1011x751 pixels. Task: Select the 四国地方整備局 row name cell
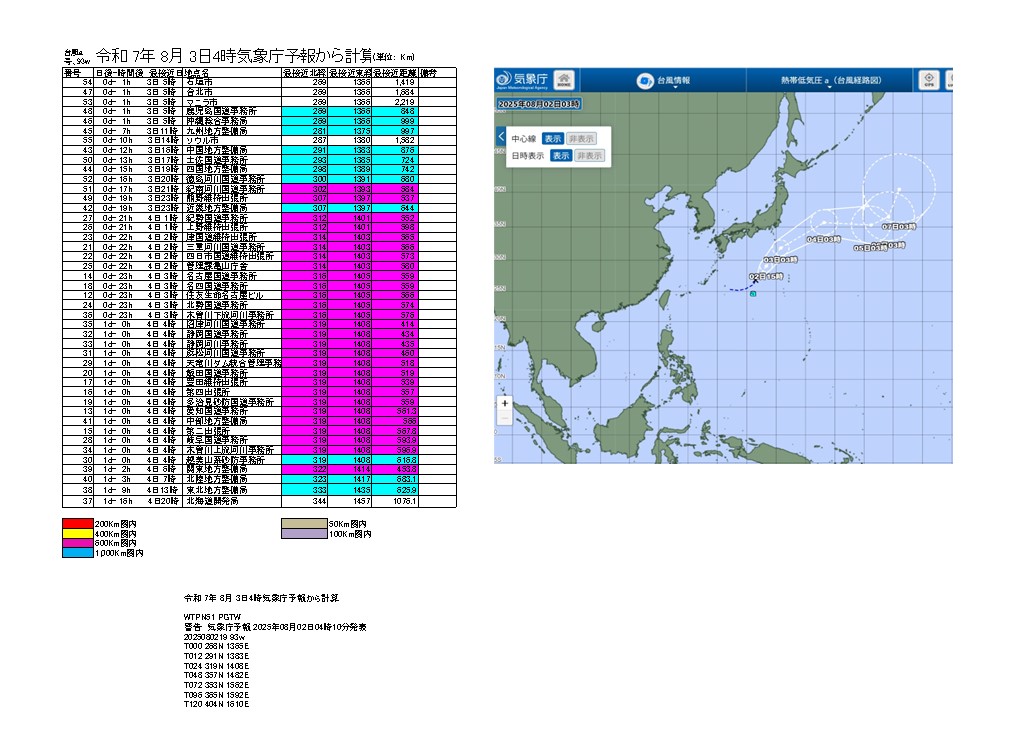232,169
